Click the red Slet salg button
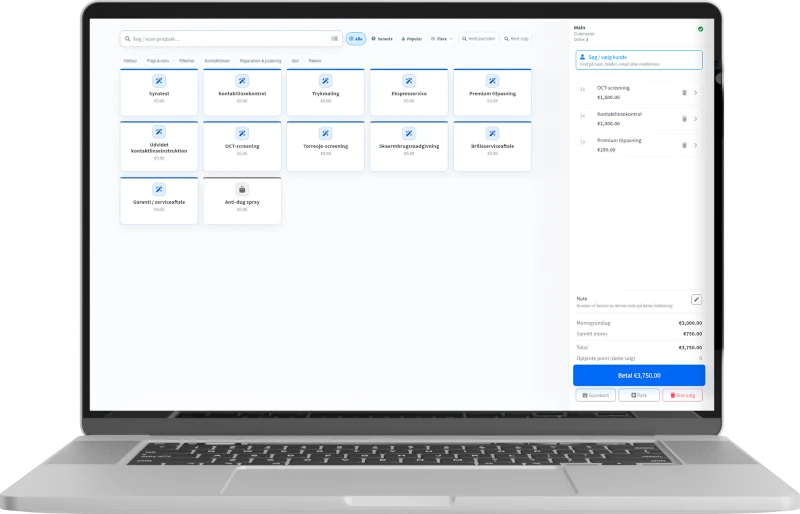This screenshot has height=514, width=800. tap(682, 395)
